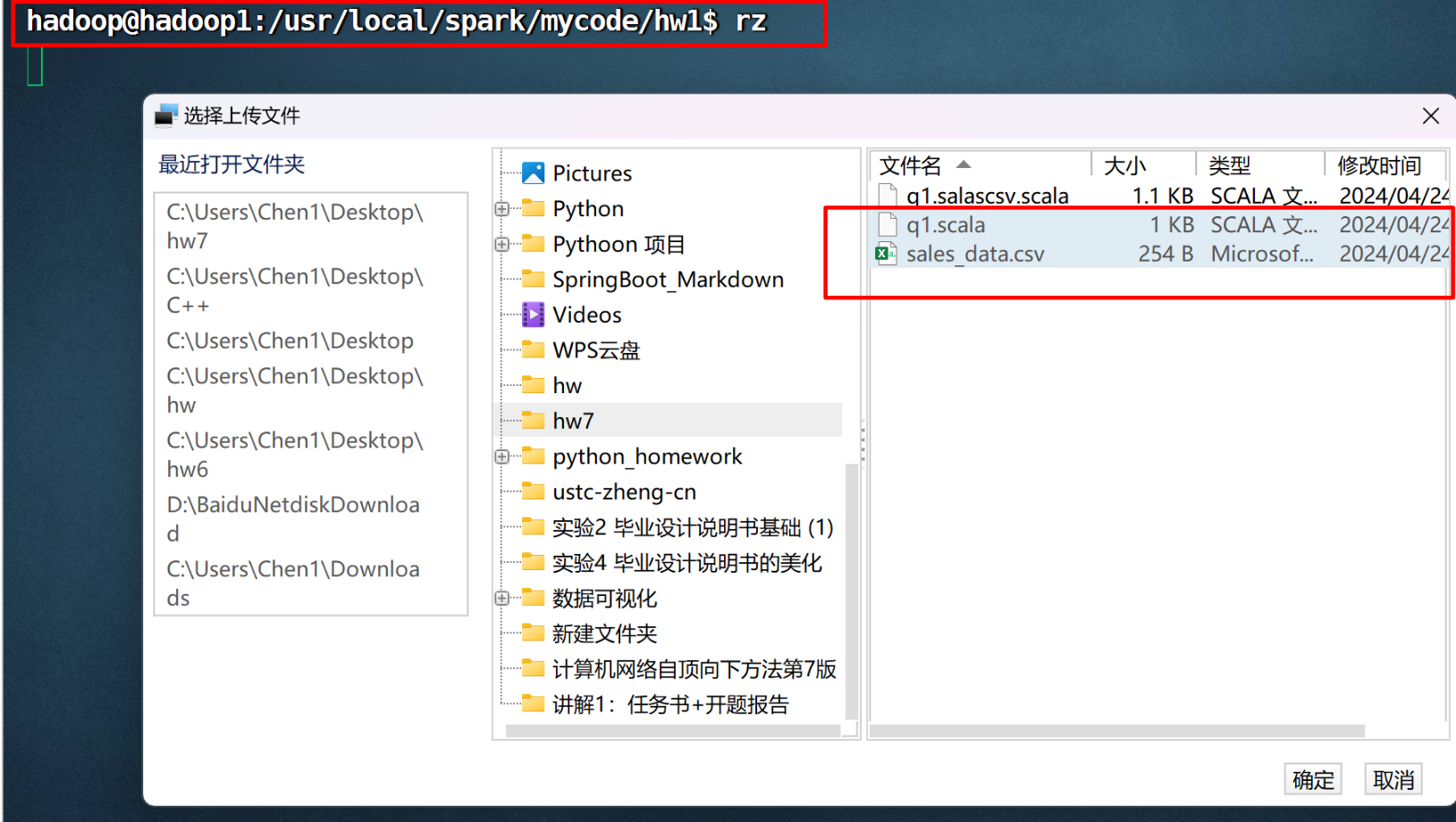The width and height of the screenshot is (1456, 822).
Task: Click the WPS云盘 folder icon
Action: click(534, 349)
